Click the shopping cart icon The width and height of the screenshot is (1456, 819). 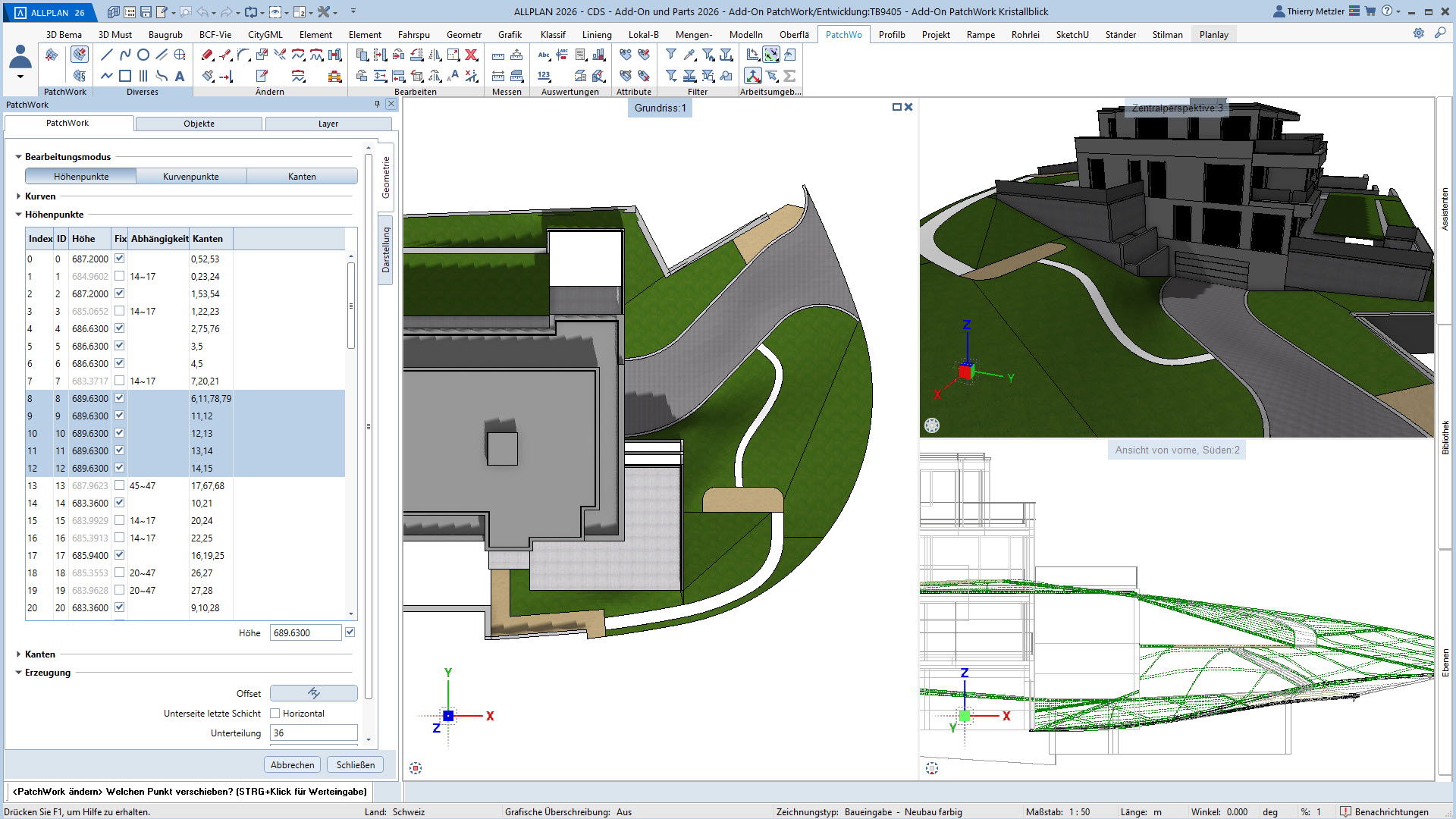pyautogui.click(x=1370, y=11)
